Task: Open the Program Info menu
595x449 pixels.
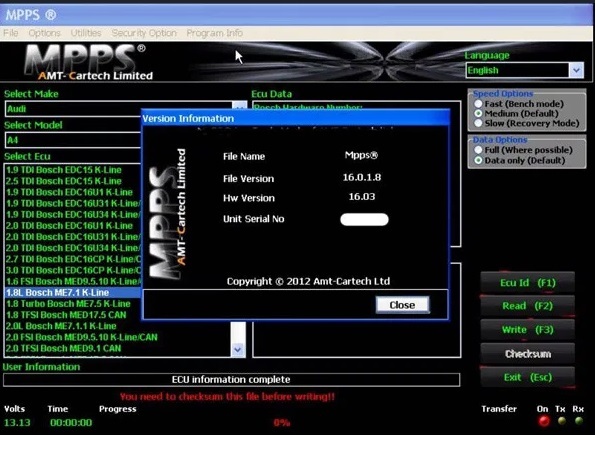Action: (x=214, y=33)
